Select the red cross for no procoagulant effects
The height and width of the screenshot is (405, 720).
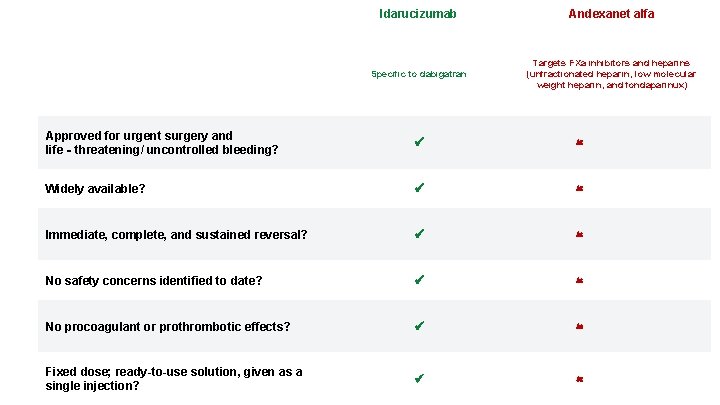[580, 326]
